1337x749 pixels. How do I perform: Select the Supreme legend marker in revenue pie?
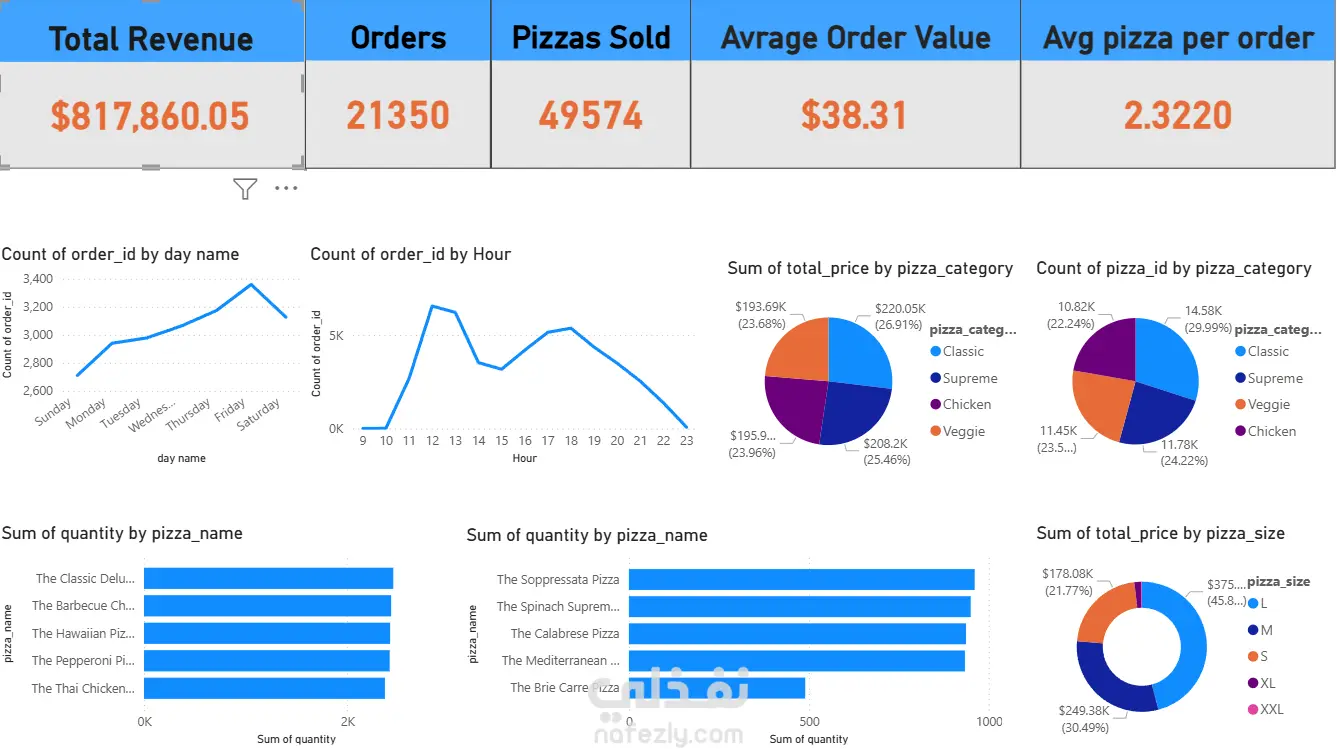coord(935,378)
